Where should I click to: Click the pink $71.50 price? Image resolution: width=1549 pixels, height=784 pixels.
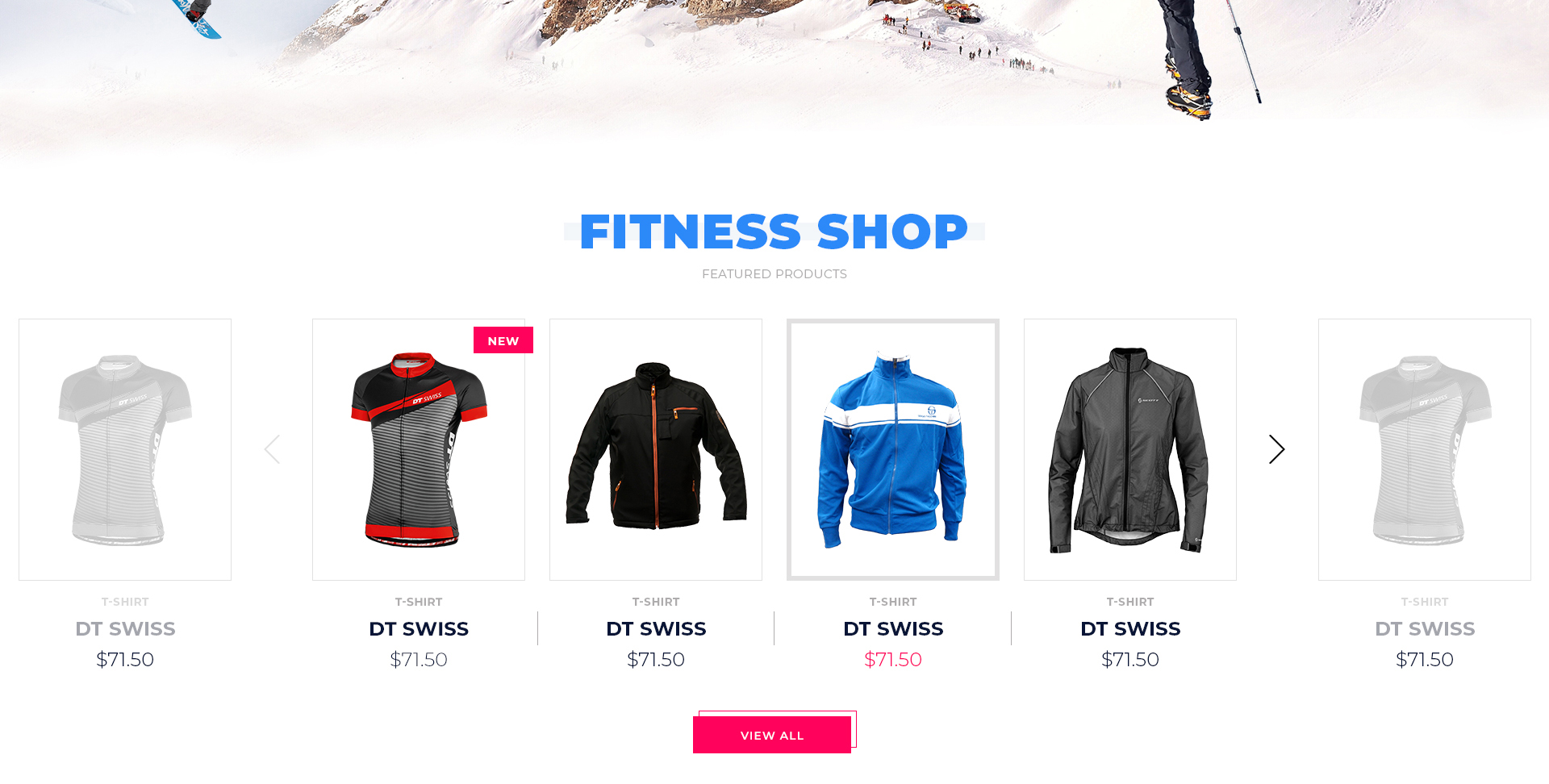pyautogui.click(x=893, y=660)
